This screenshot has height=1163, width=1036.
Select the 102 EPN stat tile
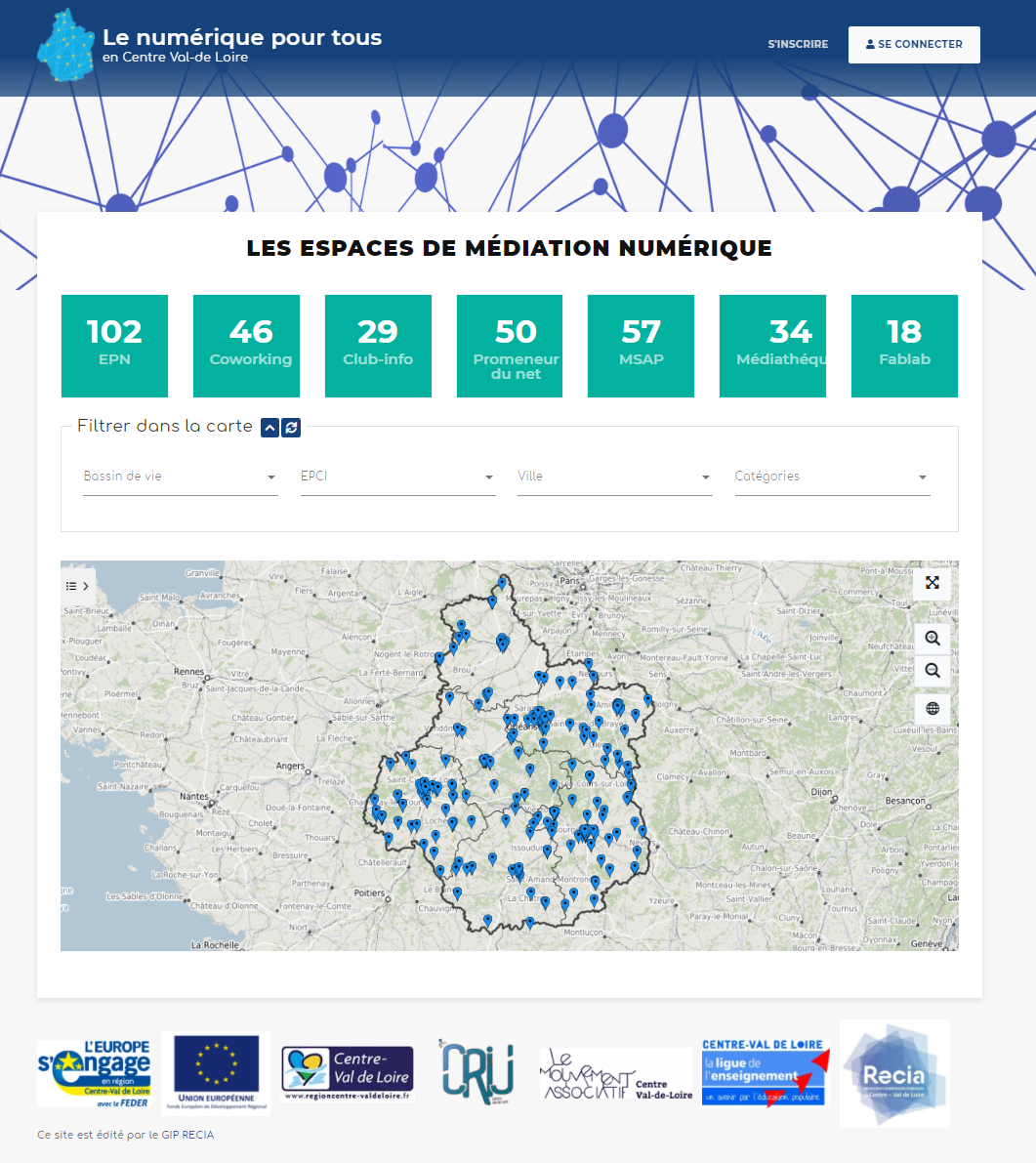point(114,346)
